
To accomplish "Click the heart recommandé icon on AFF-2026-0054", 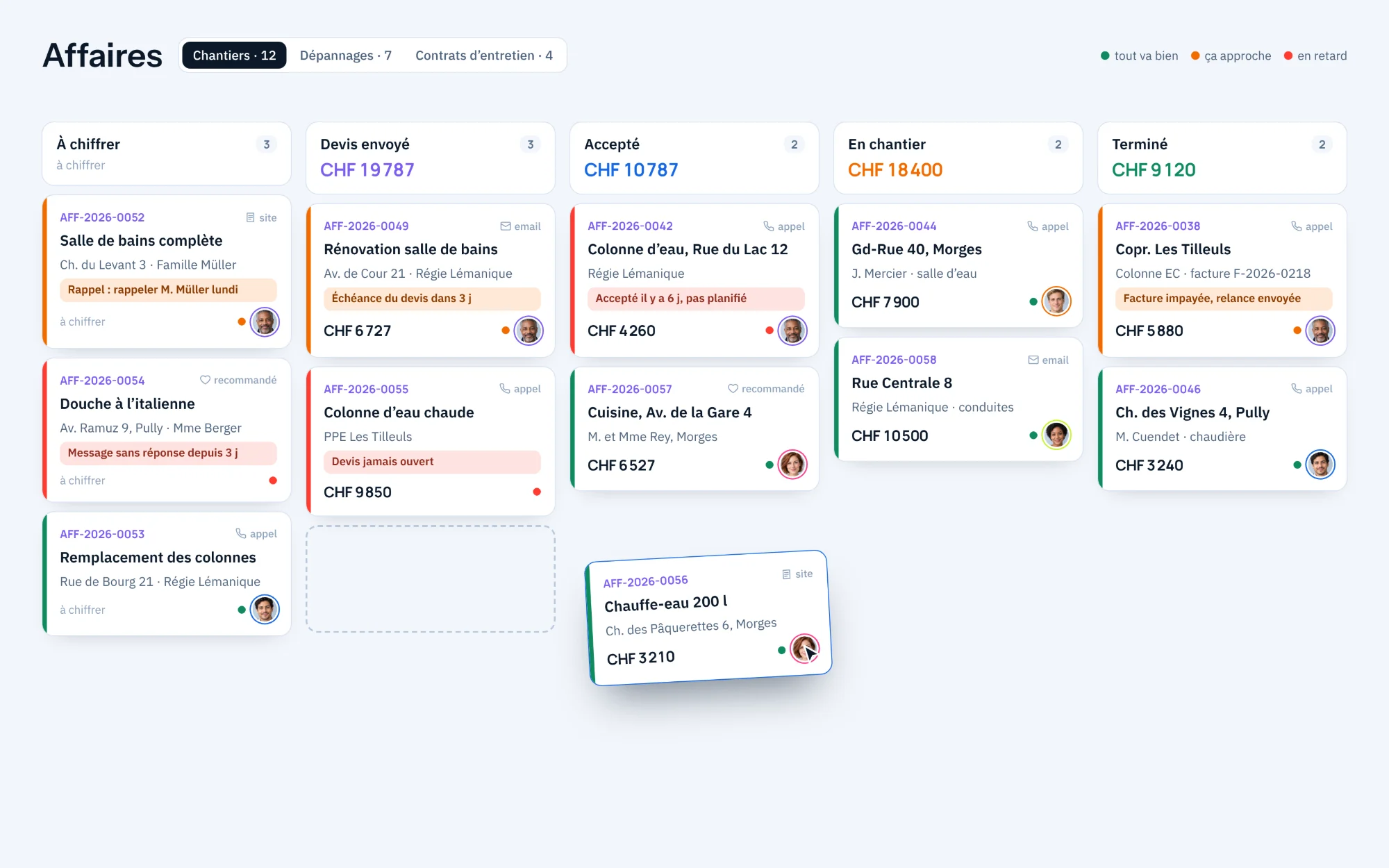I will point(205,380).
